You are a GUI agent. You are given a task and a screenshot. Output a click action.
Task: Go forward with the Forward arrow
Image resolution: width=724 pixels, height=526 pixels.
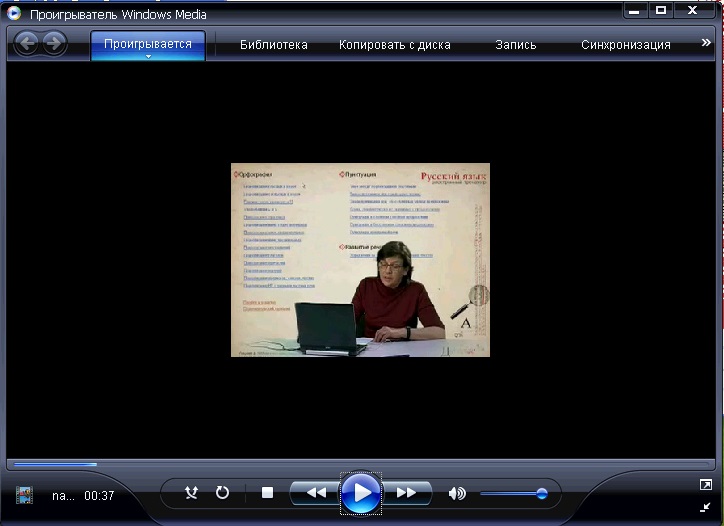coord(53,44)
